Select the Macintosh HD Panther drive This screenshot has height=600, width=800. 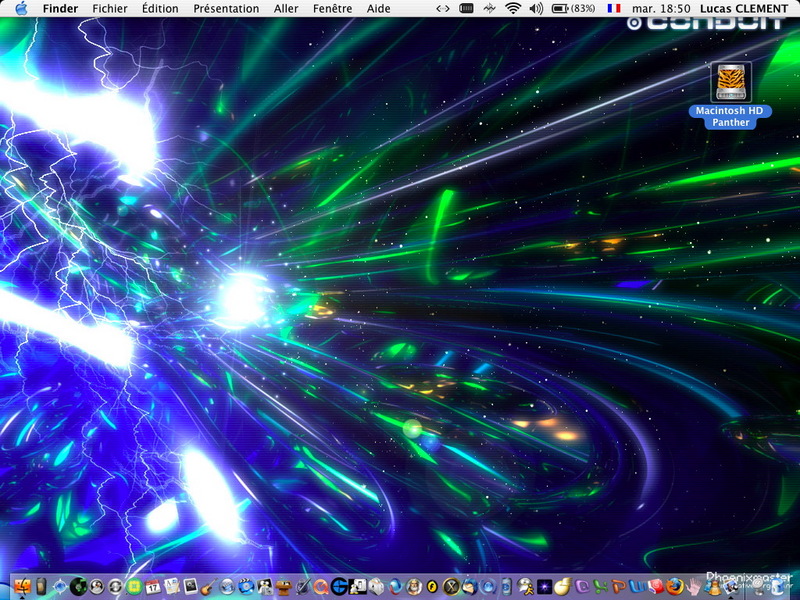(731, 83)
